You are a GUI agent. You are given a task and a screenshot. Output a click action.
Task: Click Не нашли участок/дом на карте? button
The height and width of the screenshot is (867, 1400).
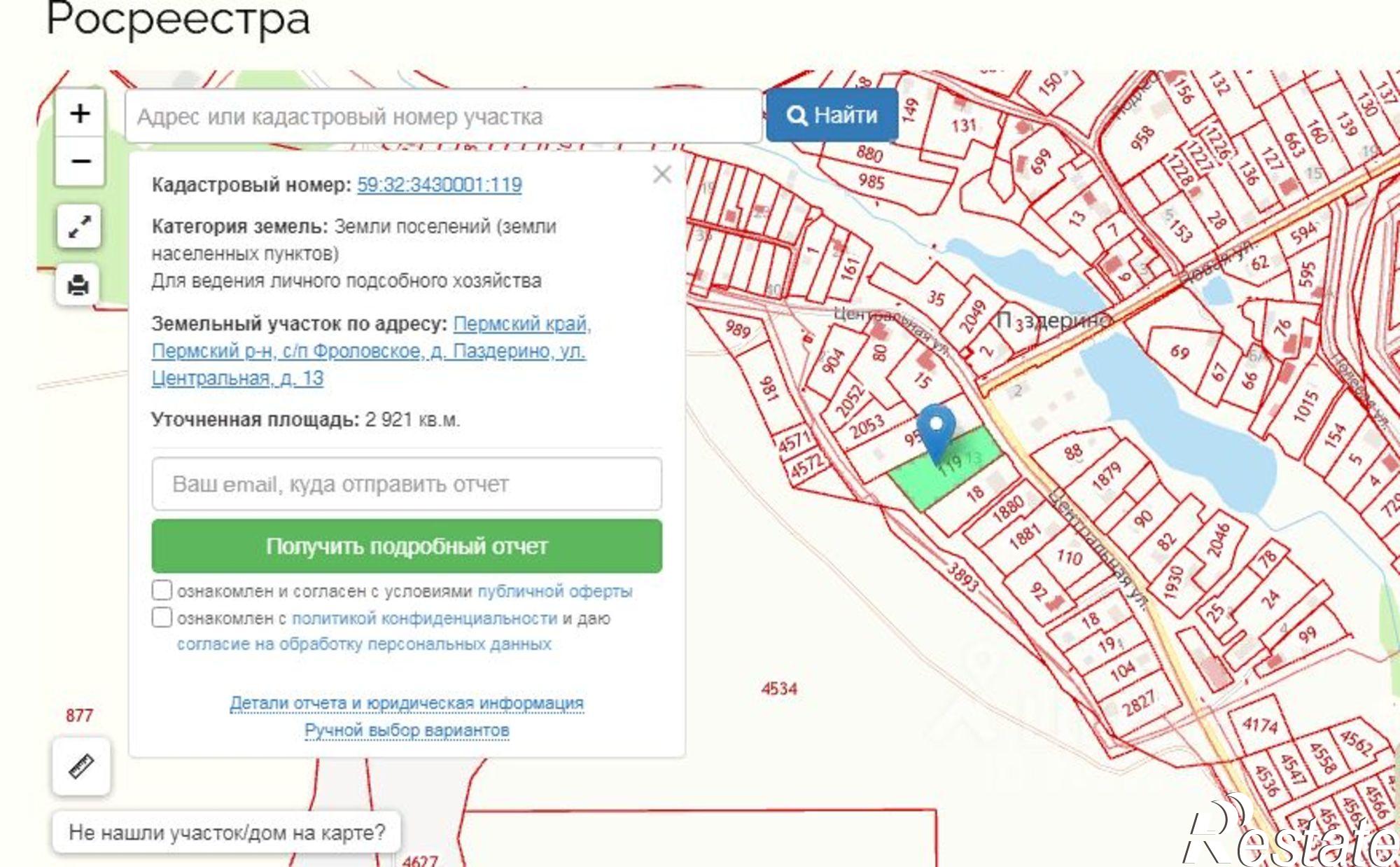point(227,833)
